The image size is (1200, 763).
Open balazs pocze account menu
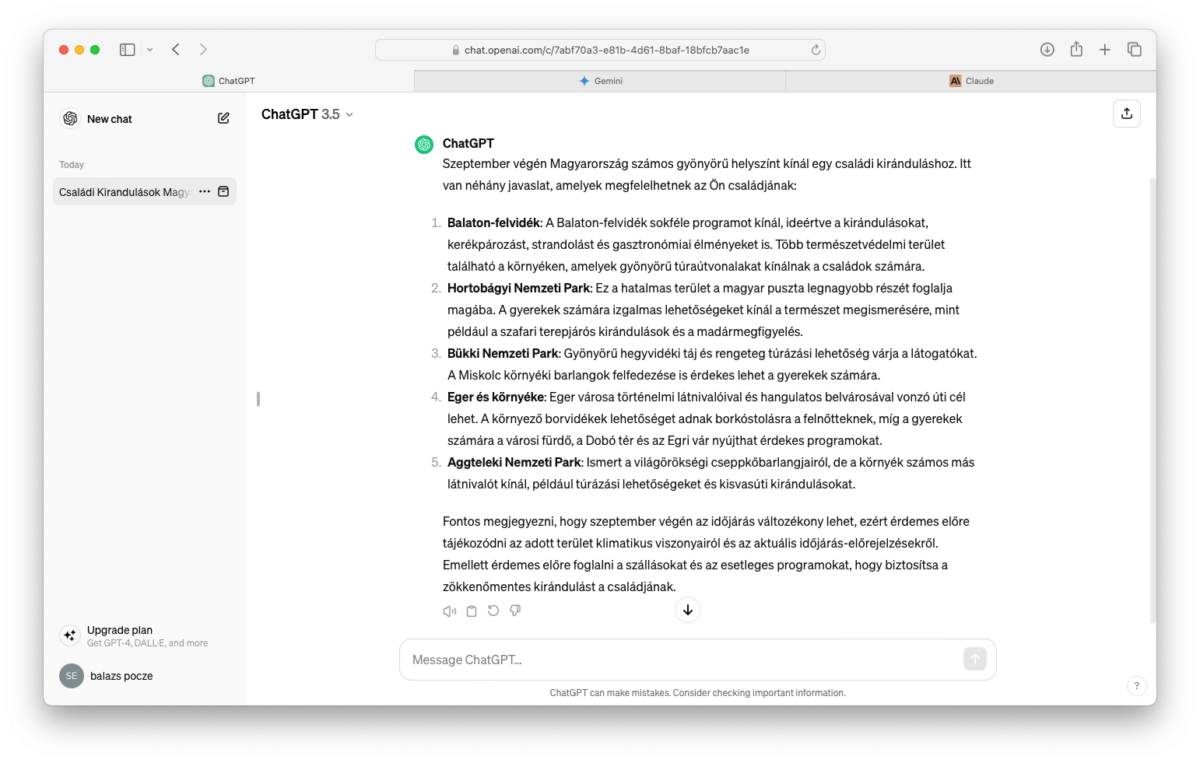click(x=120, y=676)
